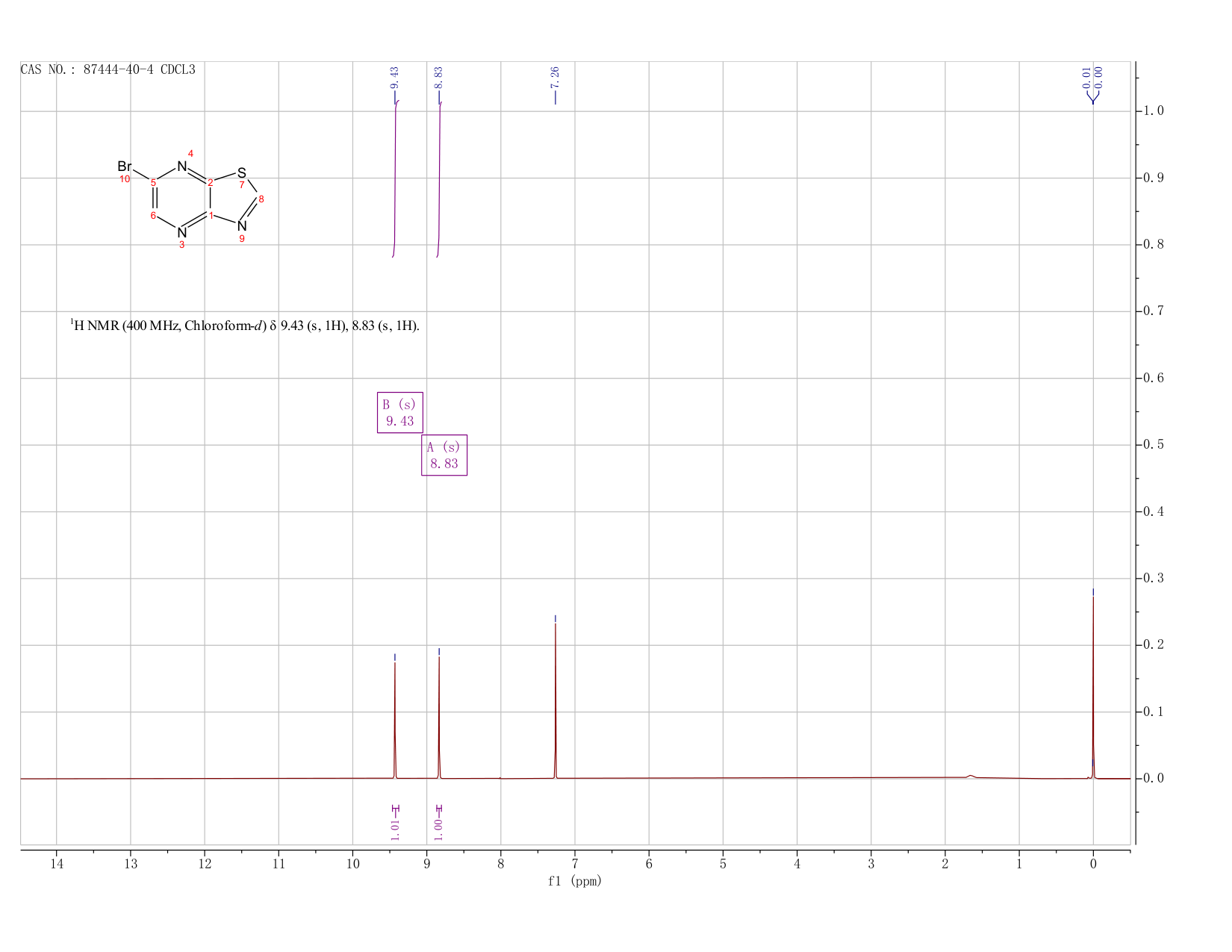Click the chloroform peak at 7.26 ppm
Image resolution: width=1232 pixels, height=952 pixels.
[556, 700]
